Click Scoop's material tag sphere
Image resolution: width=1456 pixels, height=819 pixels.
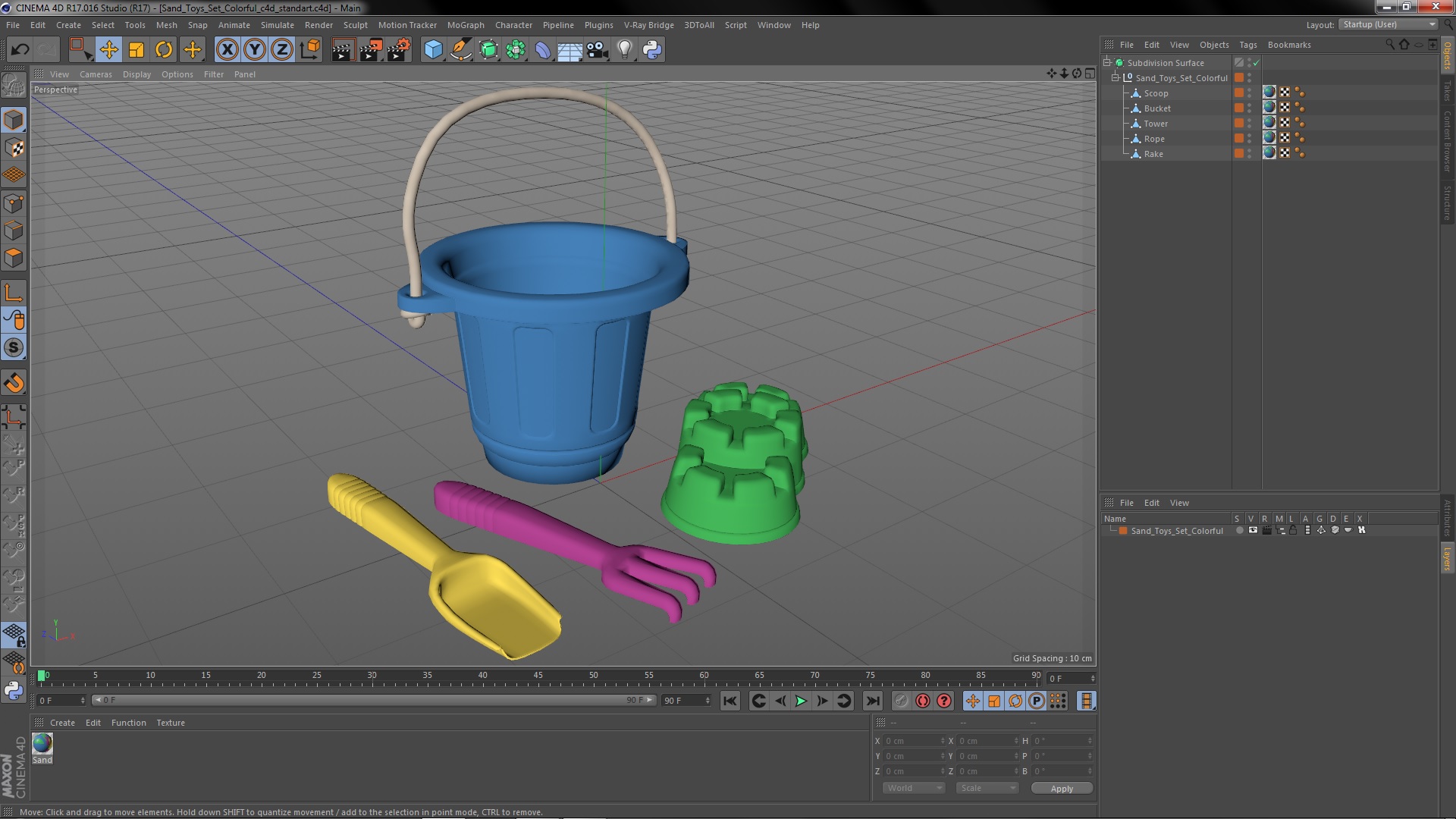click(x=1269, y=93)
